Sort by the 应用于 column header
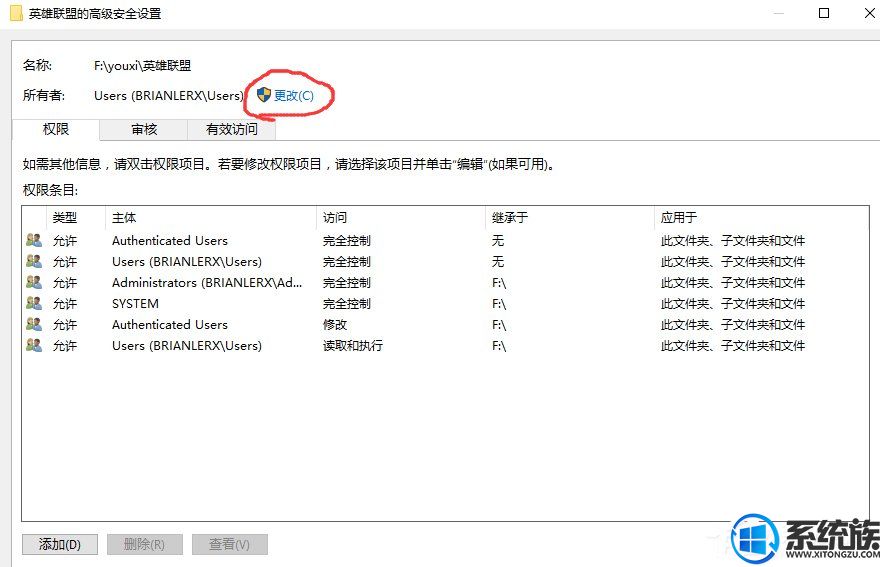Viewport: 880px width, 567px height. tap(761, 218)
